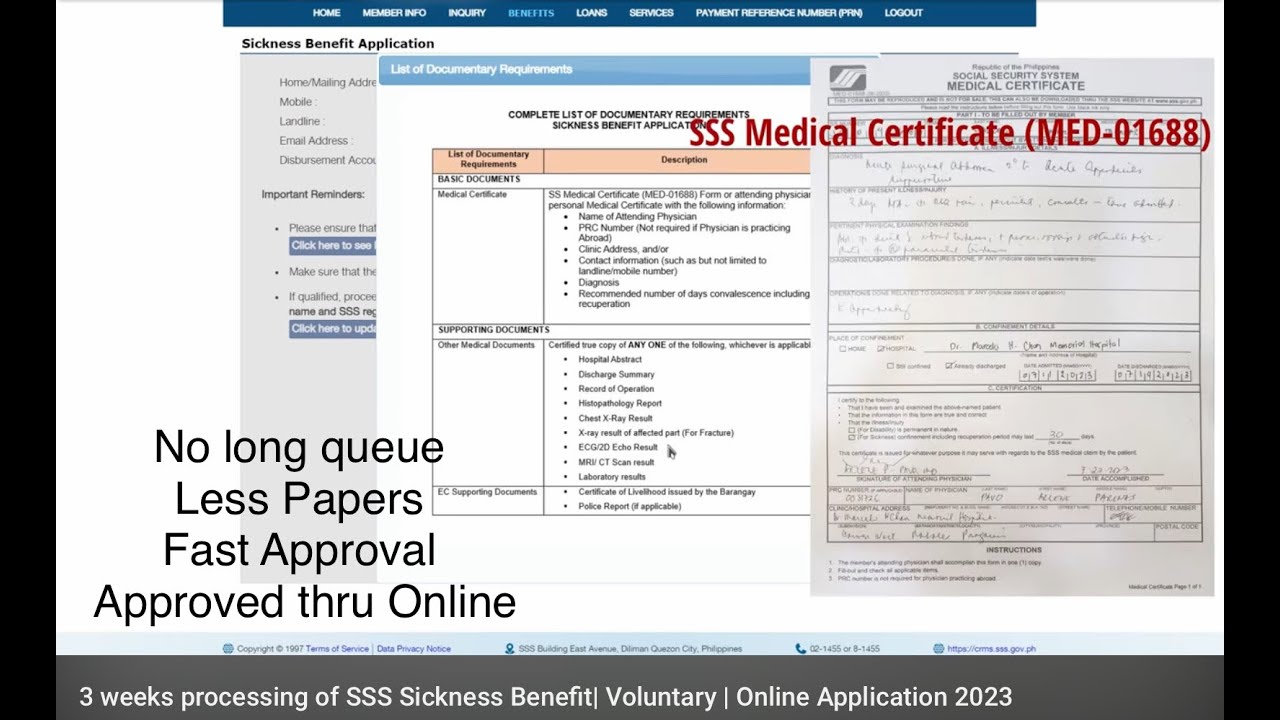Image resolution: width=1280 pixels, height=720 pixels.
Task: Click the 'Sickness Benefit Application' heading
Action: [x=338, y=44]
